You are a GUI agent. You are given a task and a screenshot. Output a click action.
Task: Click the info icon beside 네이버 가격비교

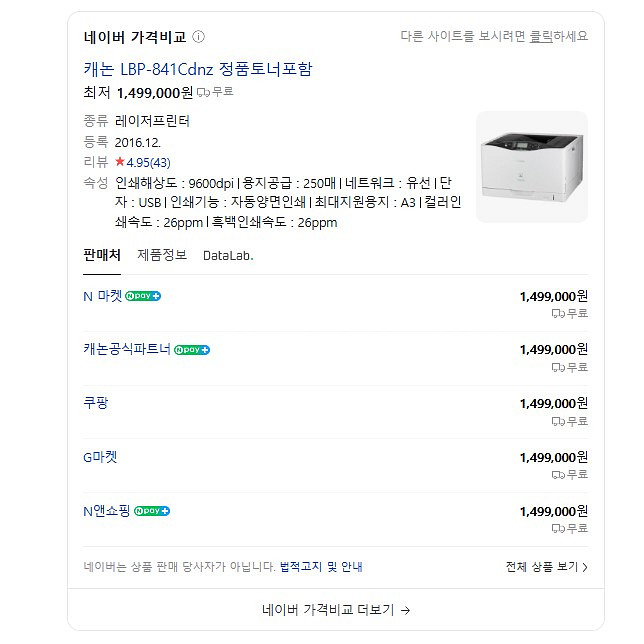(x=199, y=38)
